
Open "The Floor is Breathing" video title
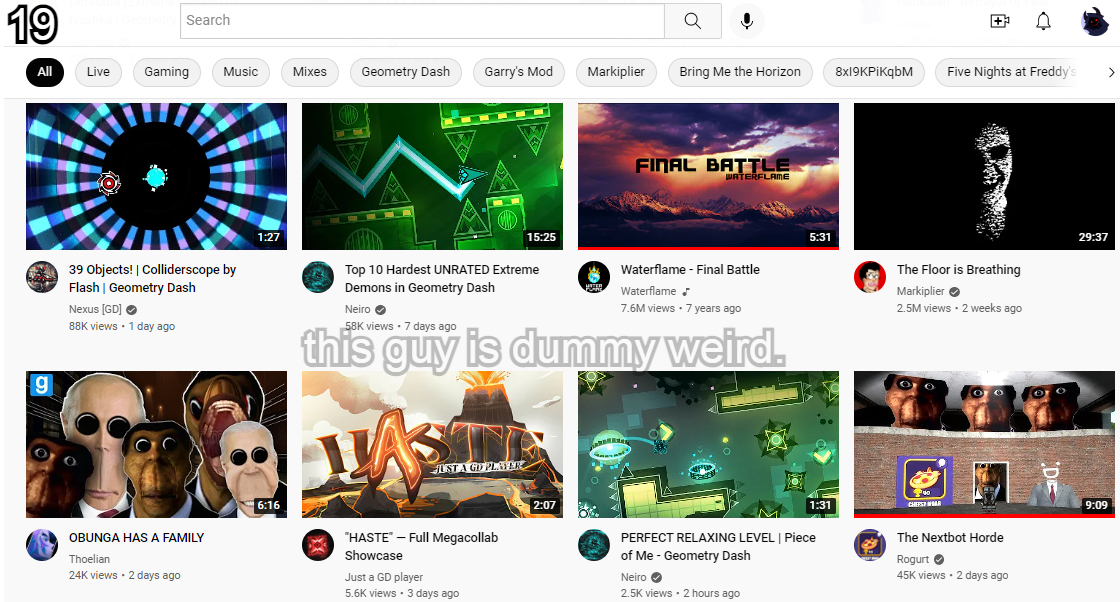(x=958, y=270)
